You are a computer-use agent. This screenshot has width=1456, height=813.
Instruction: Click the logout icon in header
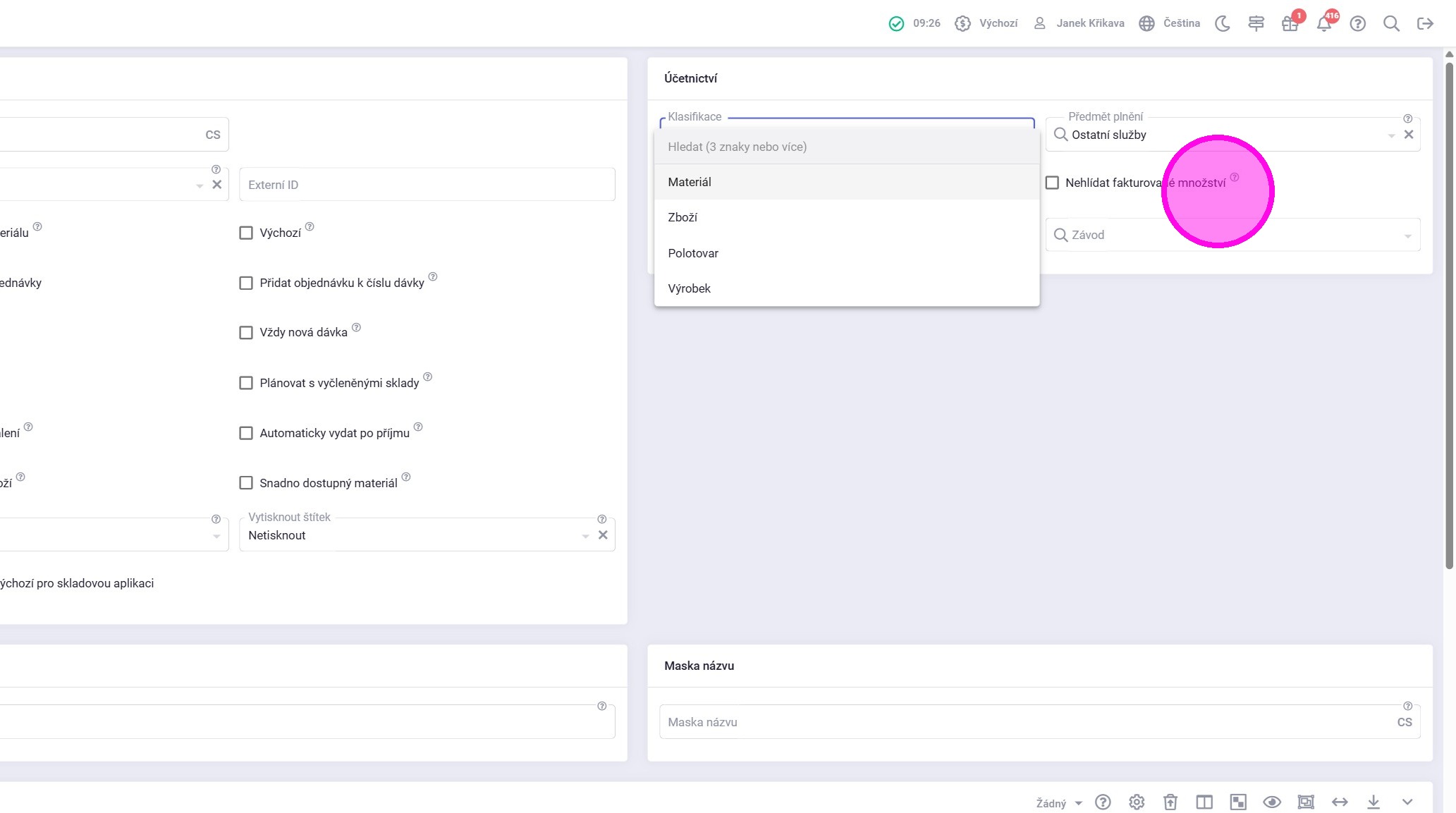pyautogui.click(x=1425, y=23)
